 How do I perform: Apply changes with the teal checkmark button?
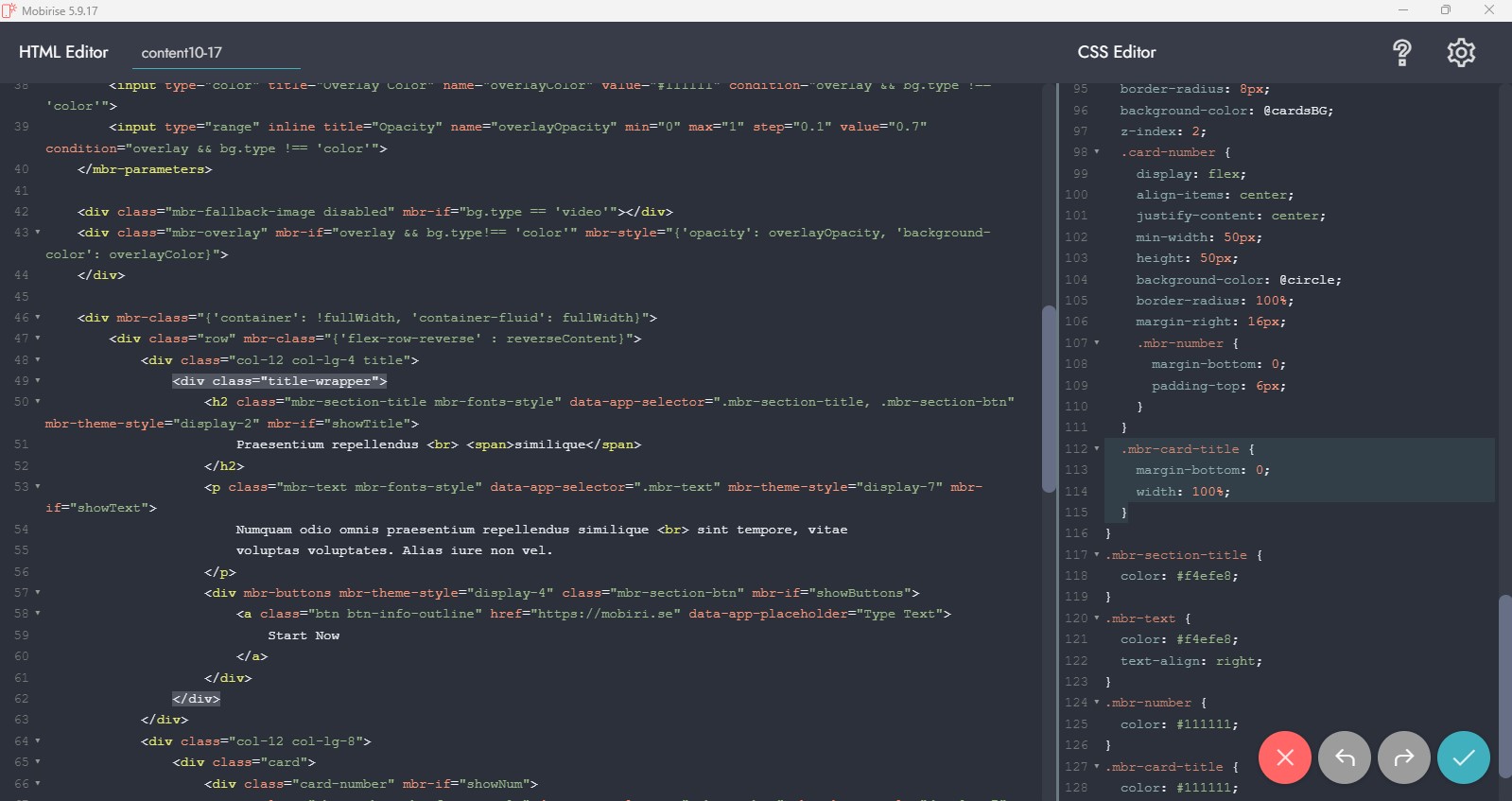point(1463,757)
